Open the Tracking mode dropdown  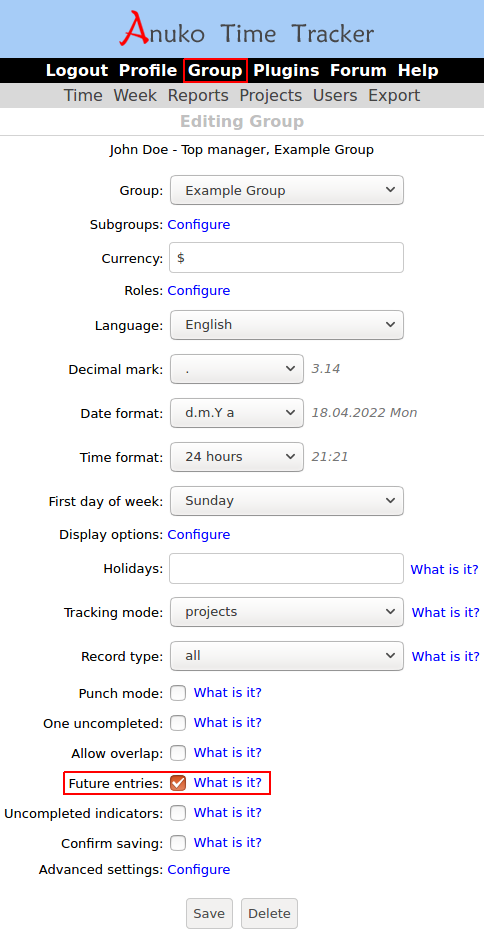[287, 612]
